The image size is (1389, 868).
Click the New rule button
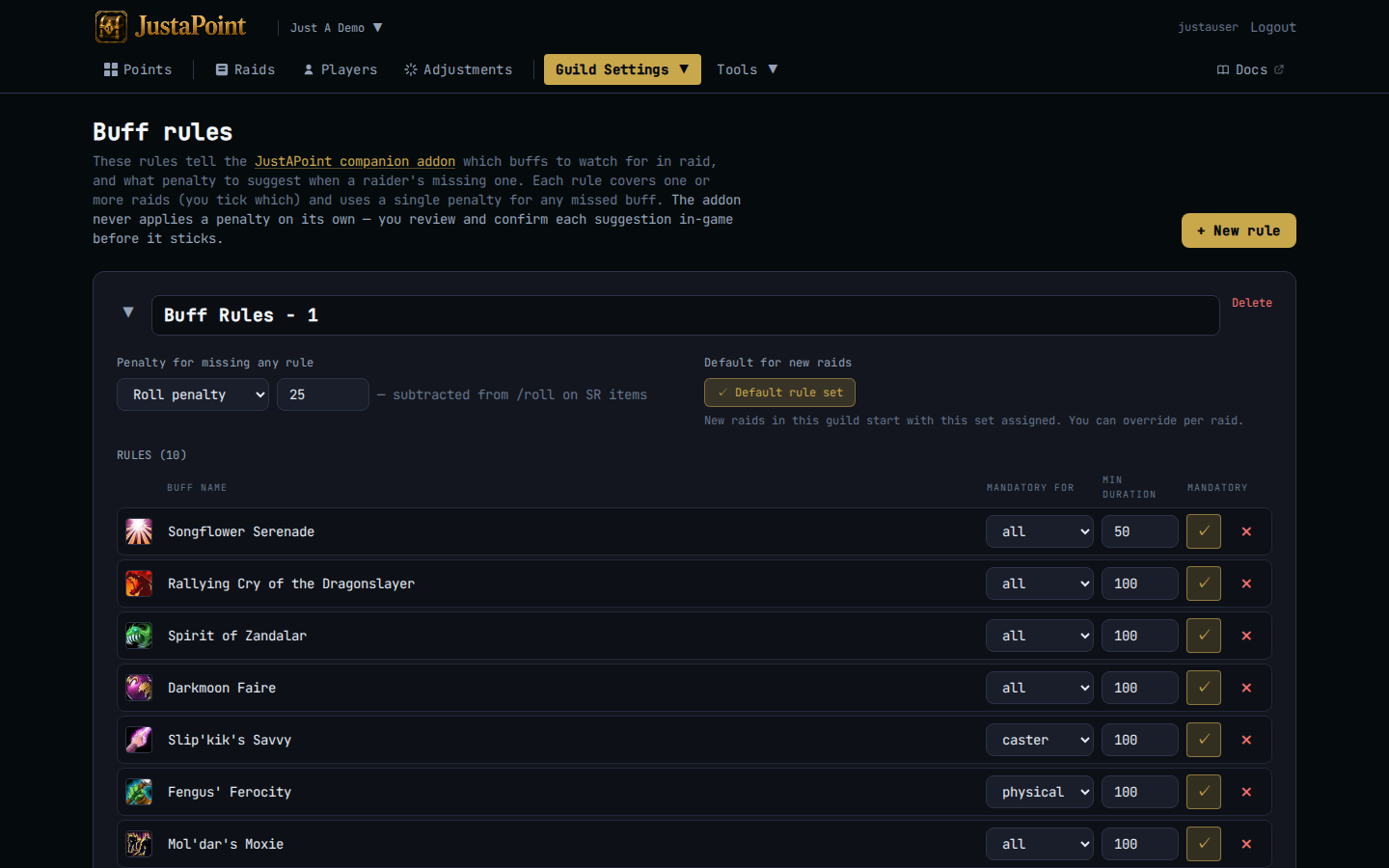tap(1239, 231)
